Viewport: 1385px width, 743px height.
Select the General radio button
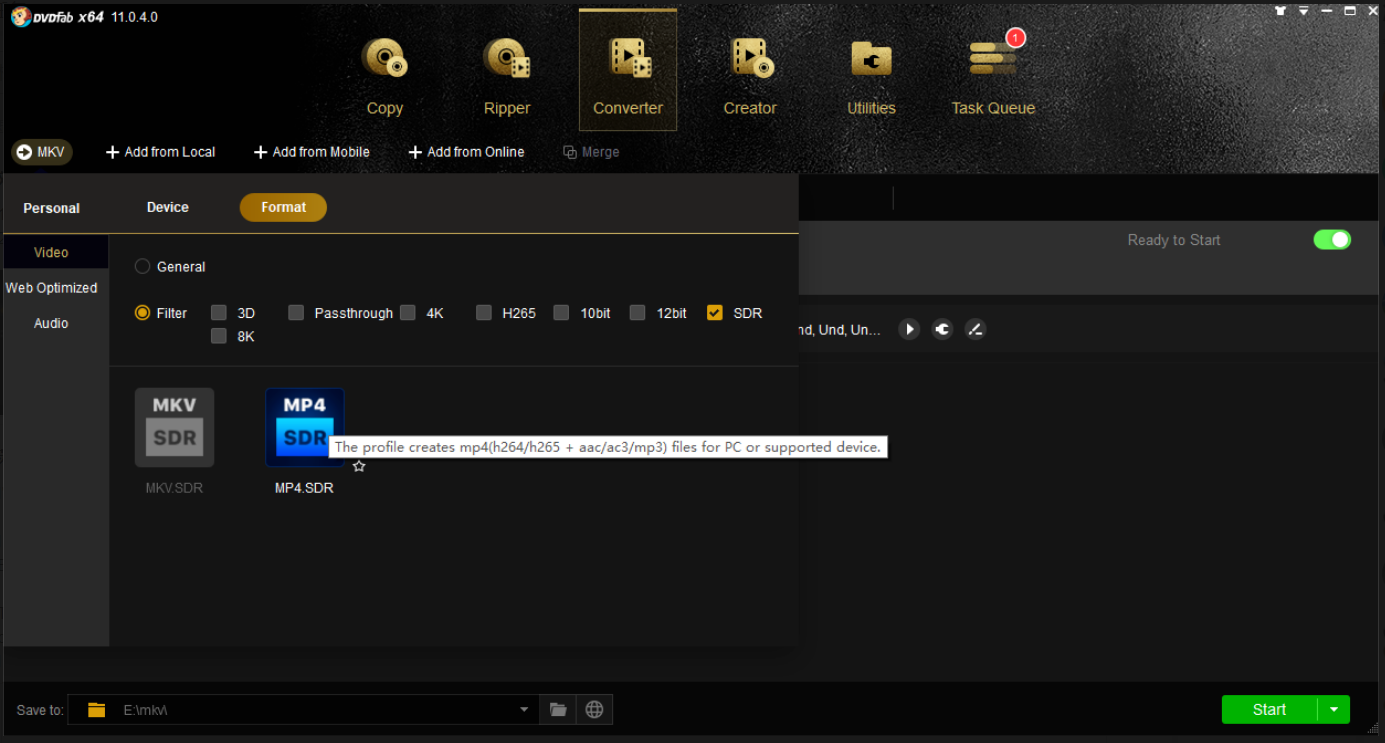pyautogui.click(x=143, y=267)
